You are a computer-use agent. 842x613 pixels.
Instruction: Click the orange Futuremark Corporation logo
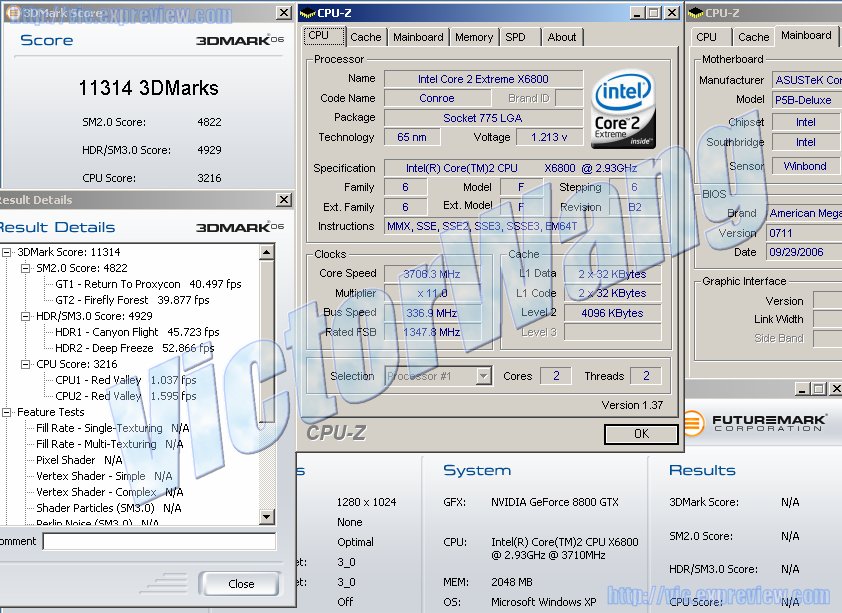tap(692, 423)
